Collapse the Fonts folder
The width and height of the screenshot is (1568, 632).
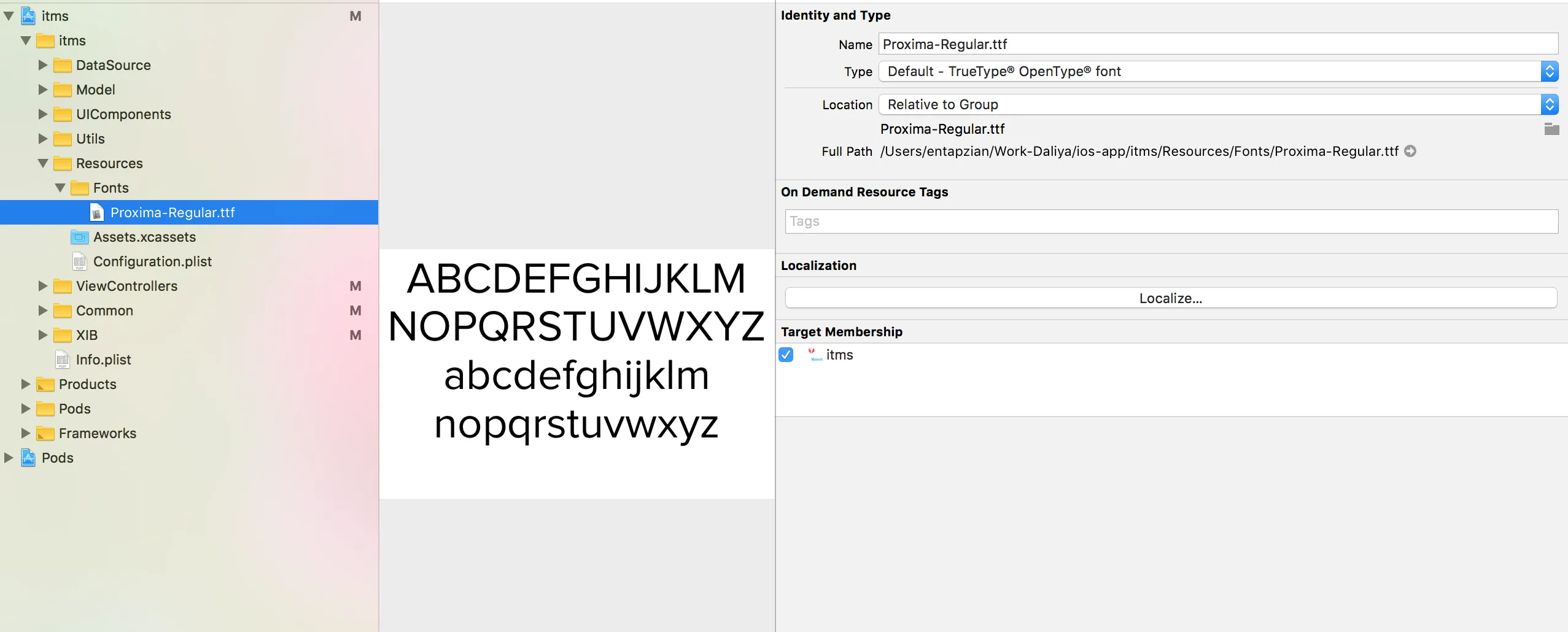(x=60, y=188)
